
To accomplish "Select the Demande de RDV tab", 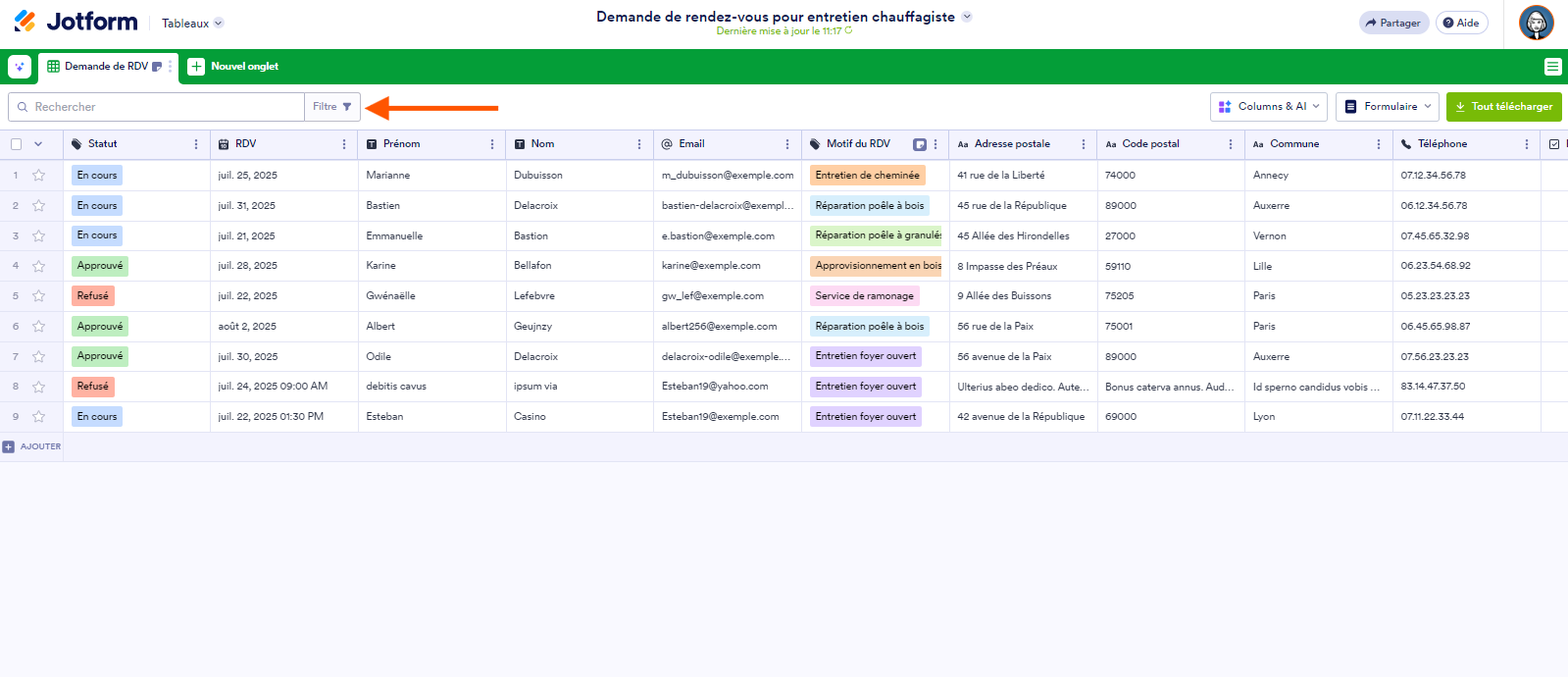I will 106,67.
